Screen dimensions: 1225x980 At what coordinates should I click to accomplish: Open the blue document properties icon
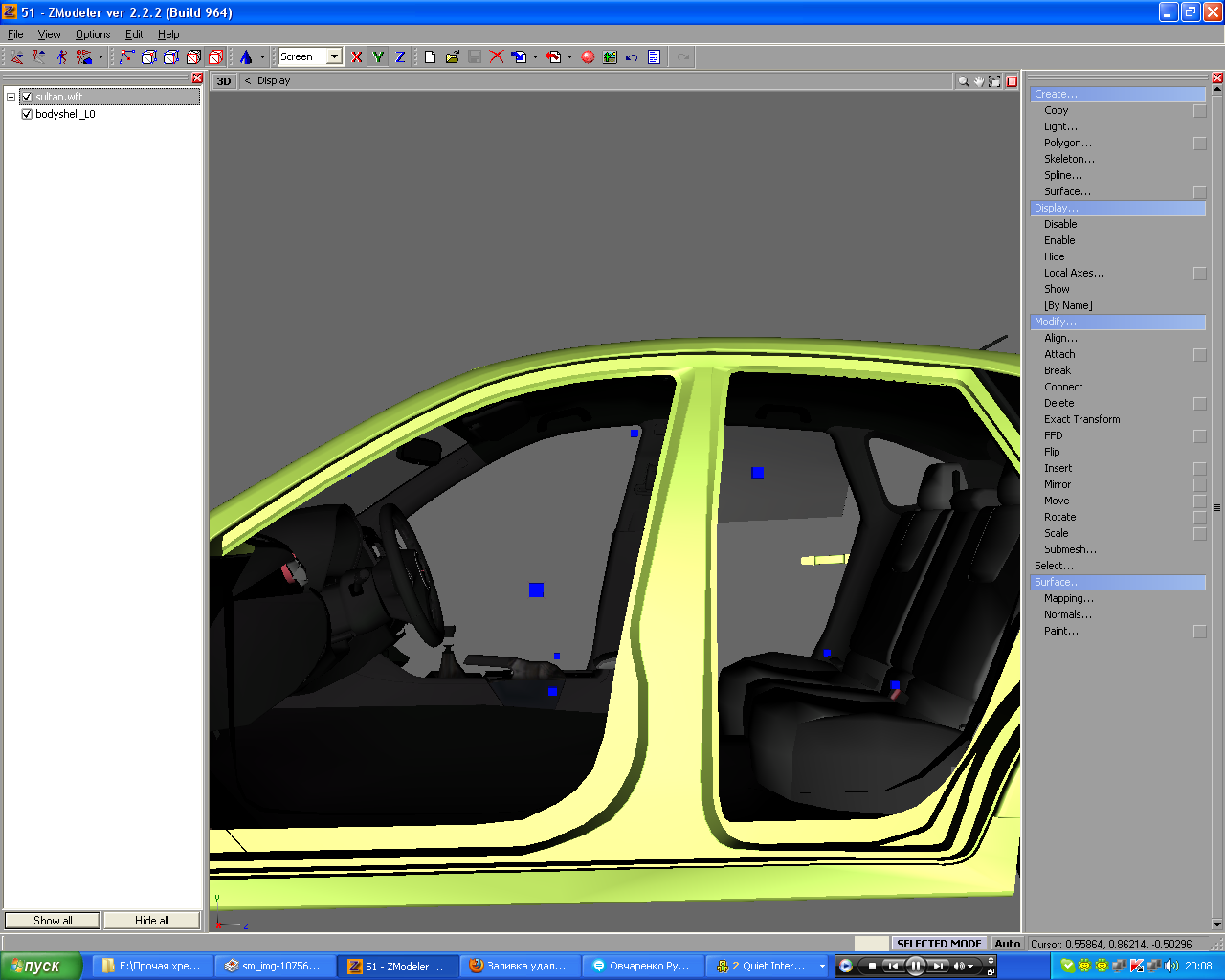coord(654,57)
